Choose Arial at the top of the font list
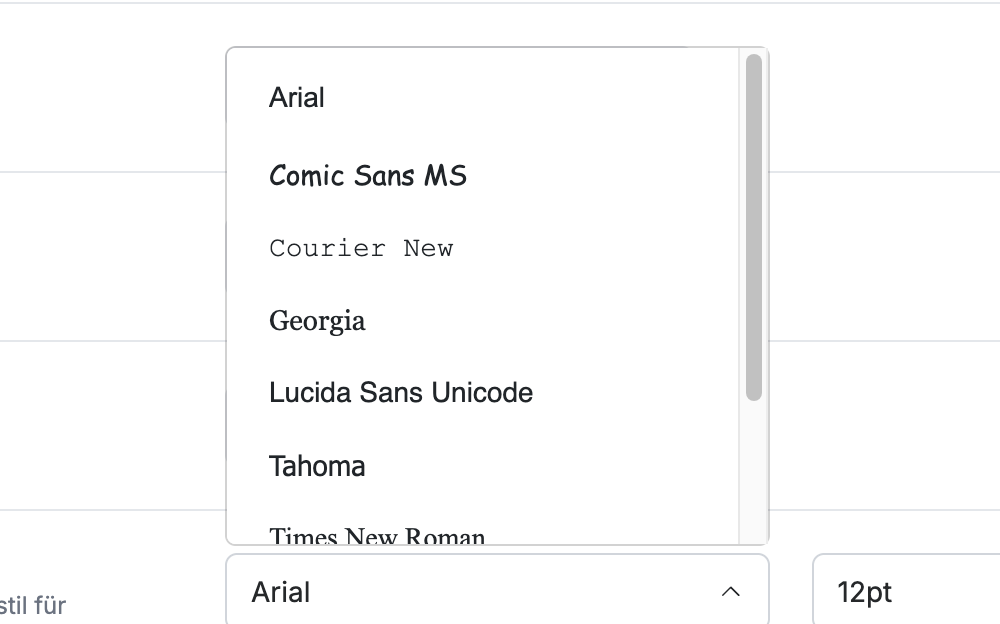 pos(483,98)
